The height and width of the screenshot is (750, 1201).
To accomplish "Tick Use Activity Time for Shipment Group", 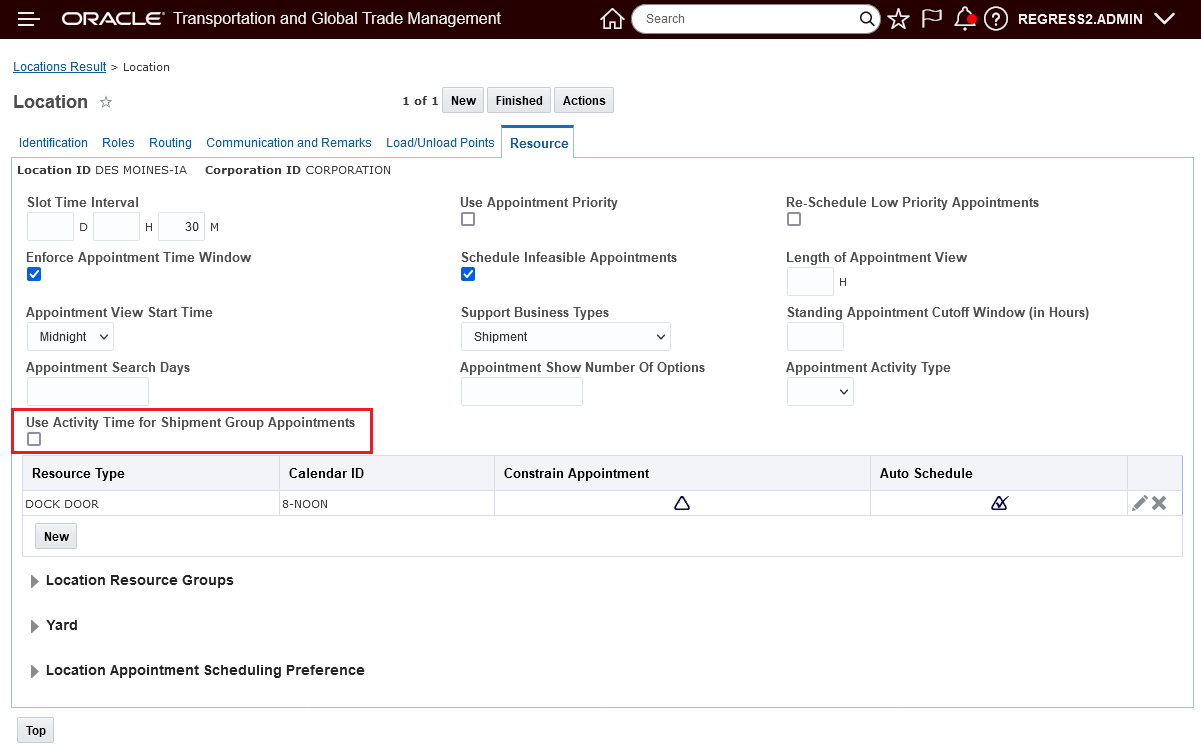I will click(34, 439).
